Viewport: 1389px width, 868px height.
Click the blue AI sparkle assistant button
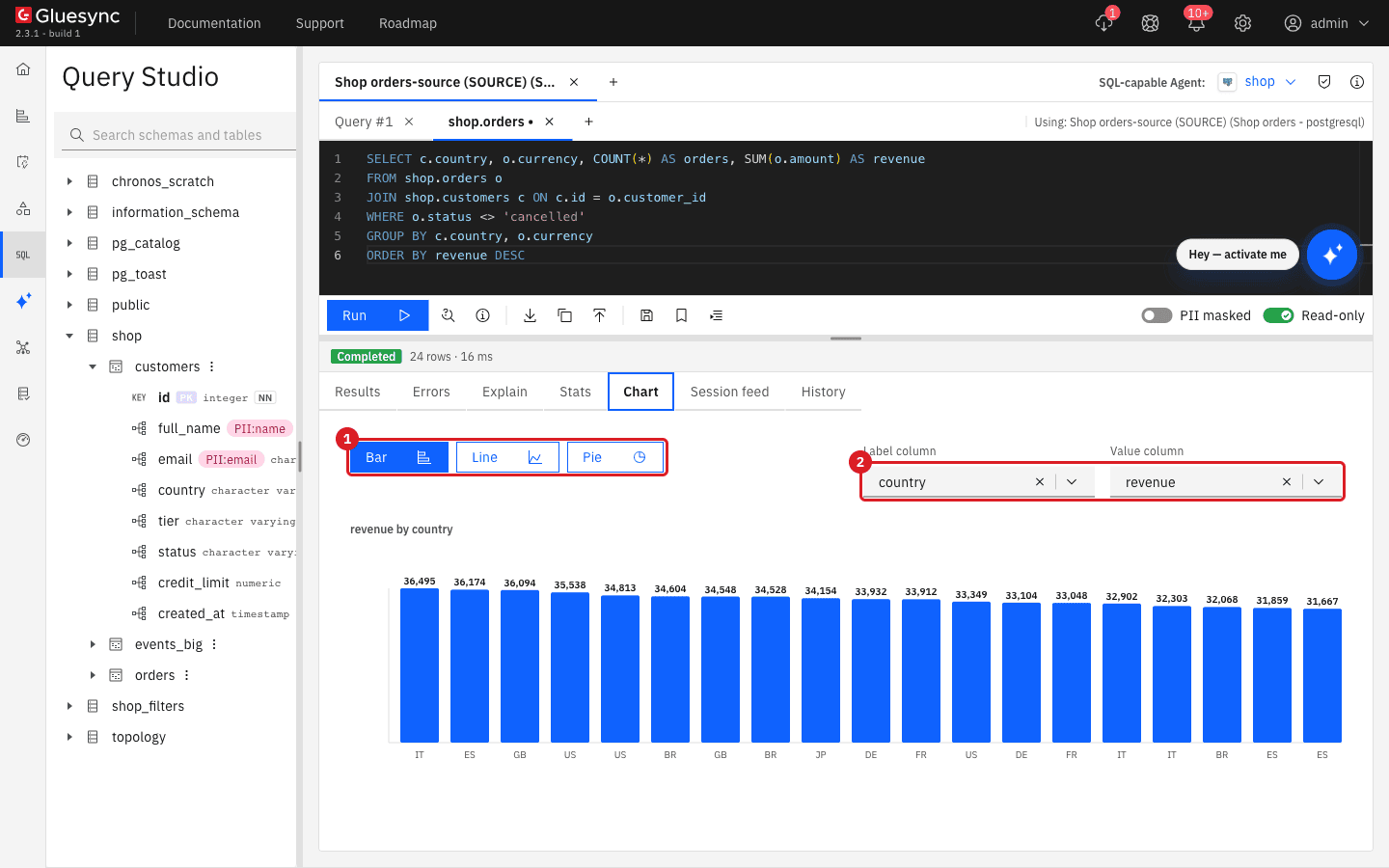tap(1332, 255)
